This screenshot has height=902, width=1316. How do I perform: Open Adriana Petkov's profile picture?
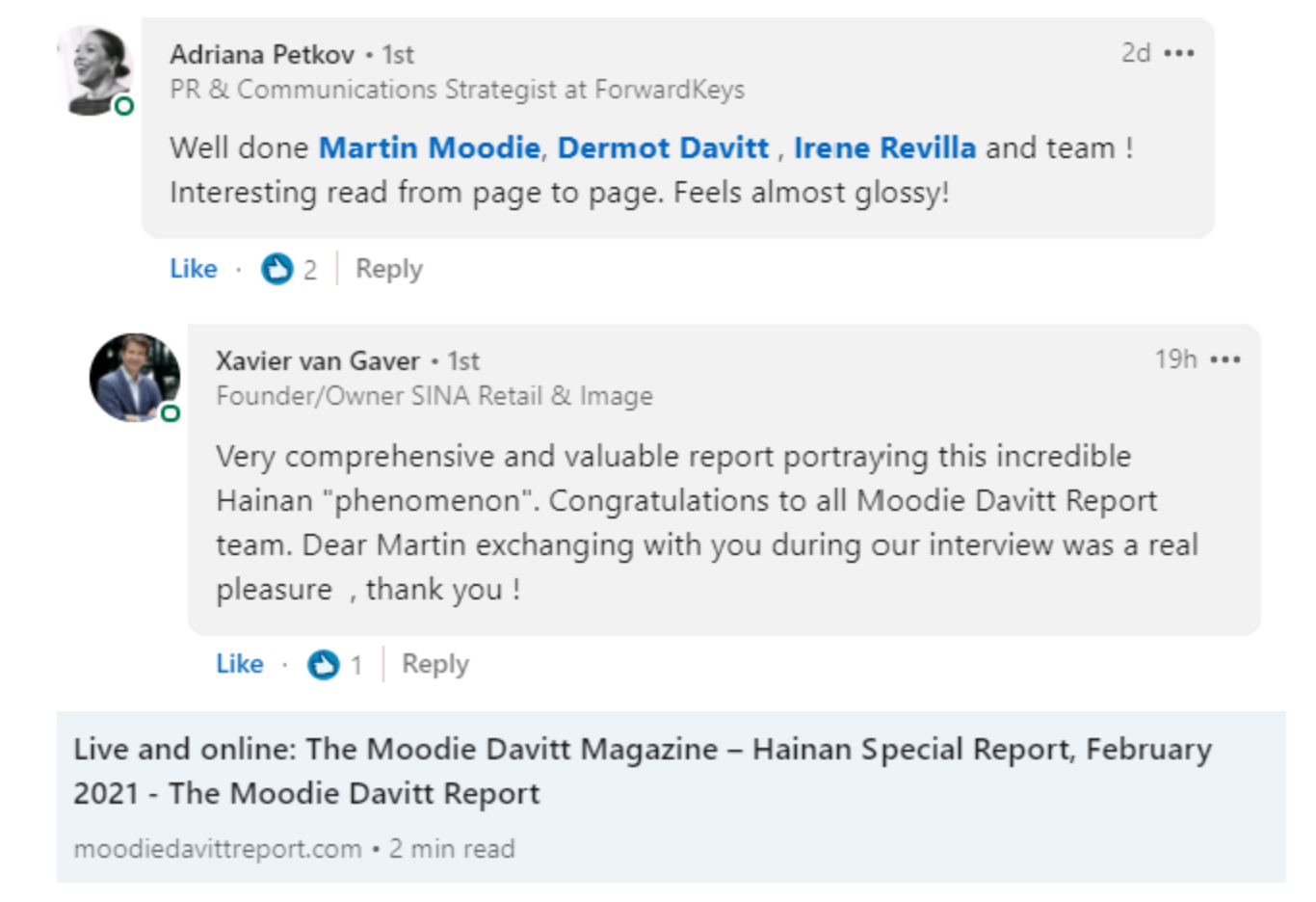click(x=97, y=69)
